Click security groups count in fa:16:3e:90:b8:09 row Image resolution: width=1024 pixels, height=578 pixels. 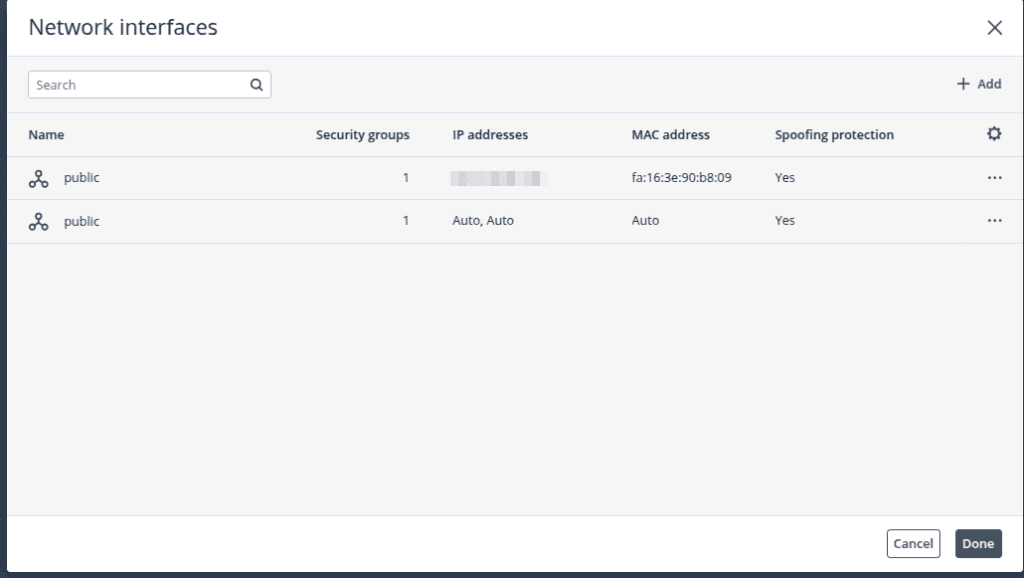tap(406, 178)
